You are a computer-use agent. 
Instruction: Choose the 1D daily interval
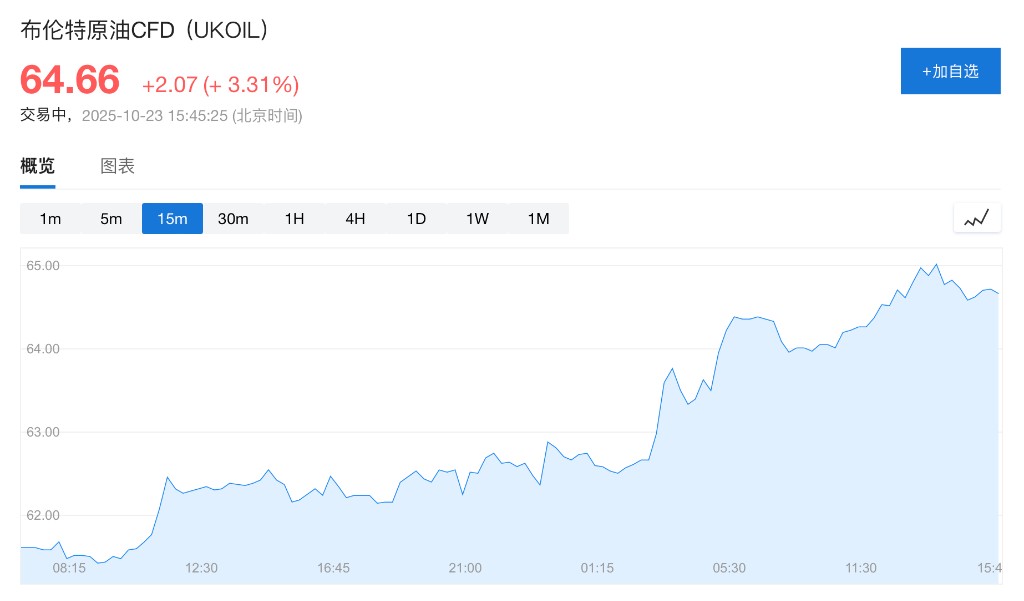pos(416,218)
